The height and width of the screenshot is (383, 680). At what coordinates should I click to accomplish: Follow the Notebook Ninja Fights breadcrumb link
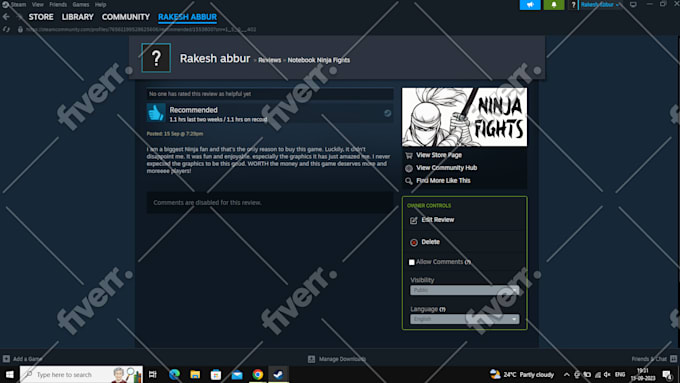click(x=319, y=60)
